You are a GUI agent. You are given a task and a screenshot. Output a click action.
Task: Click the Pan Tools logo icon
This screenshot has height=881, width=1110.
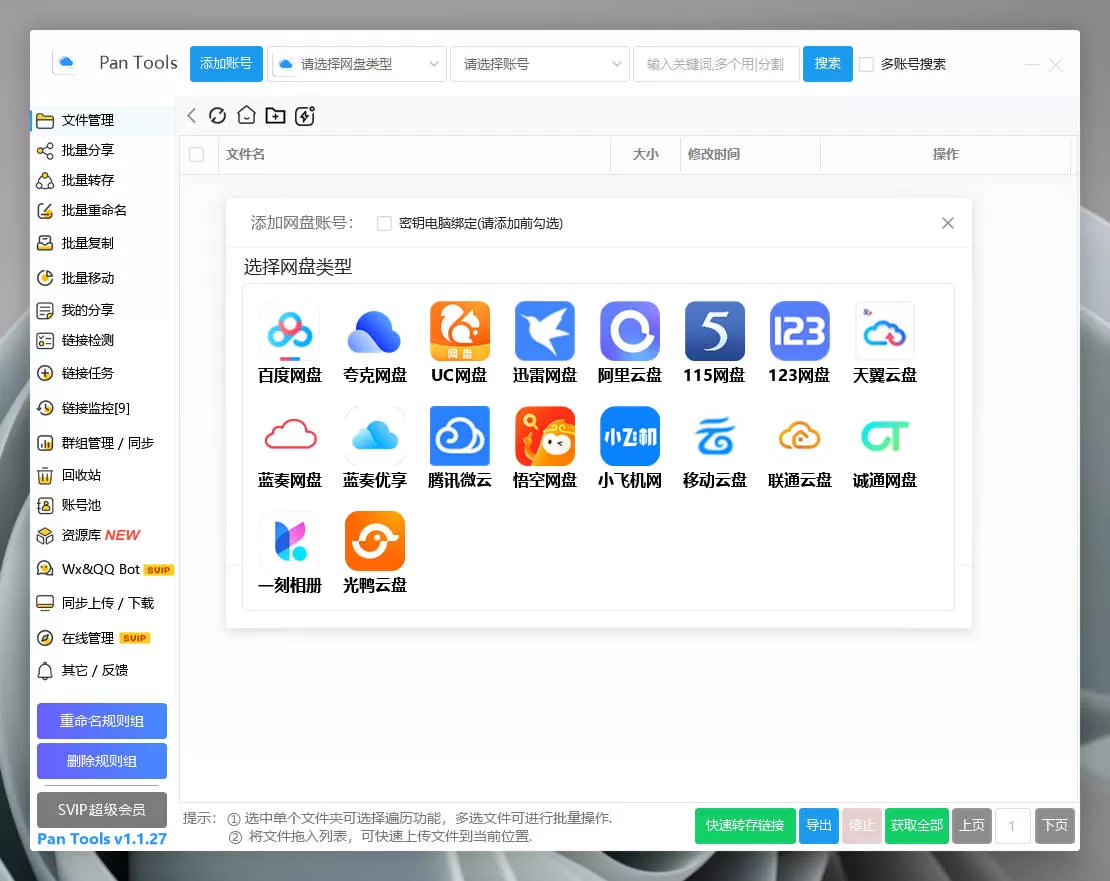tap(66, 62)
